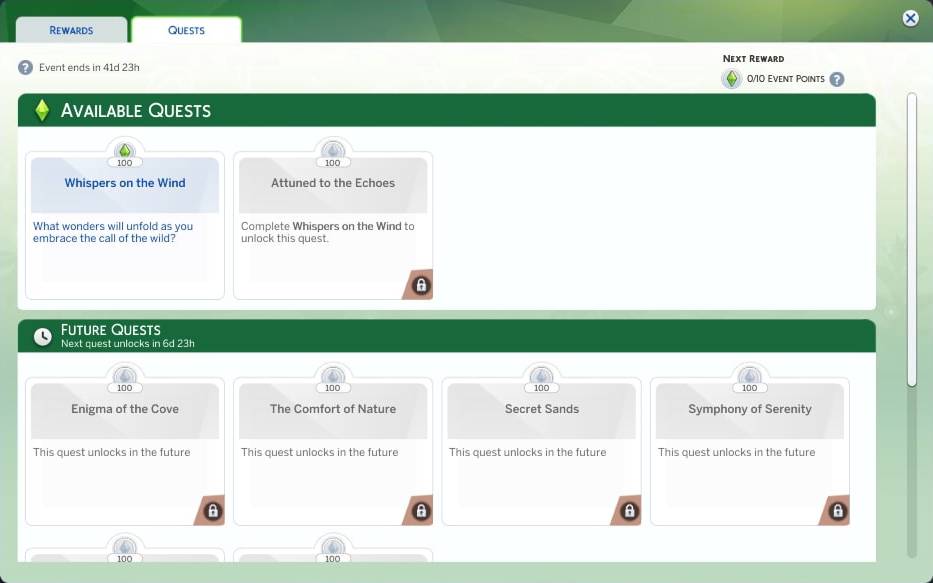Click 'This quest unlocks in the future' under The Comfort of Nature
The height and width of the screenshot is (583, 933).
click(x=320, y=452)
